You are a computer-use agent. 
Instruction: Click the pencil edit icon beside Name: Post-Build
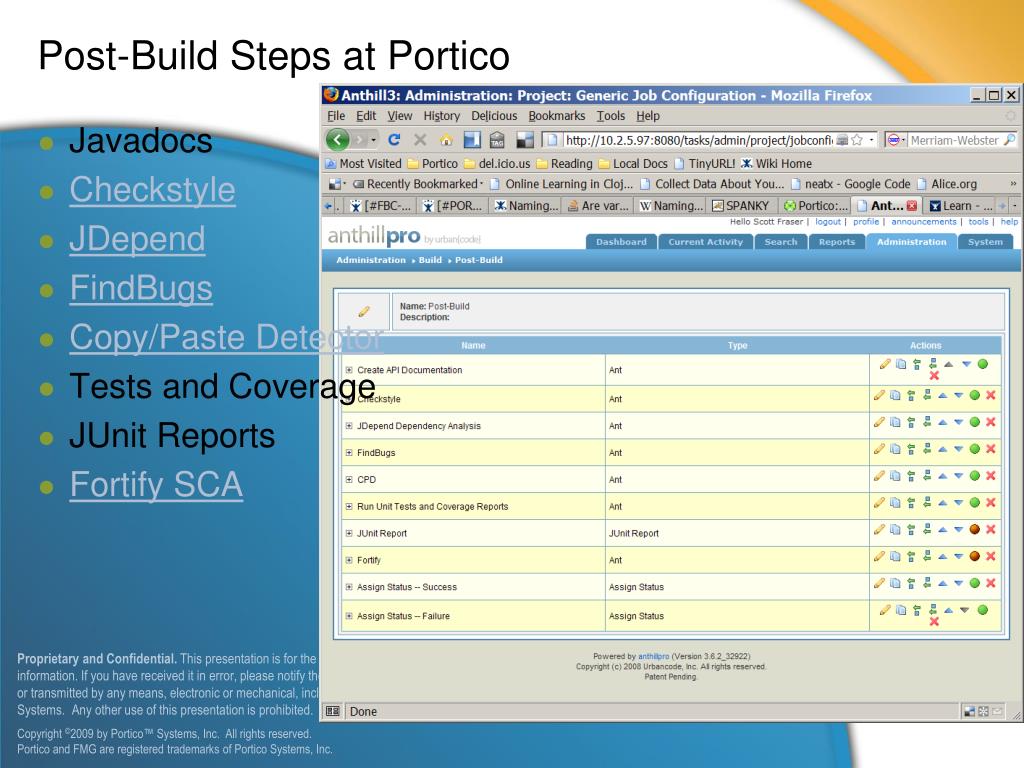364,312
